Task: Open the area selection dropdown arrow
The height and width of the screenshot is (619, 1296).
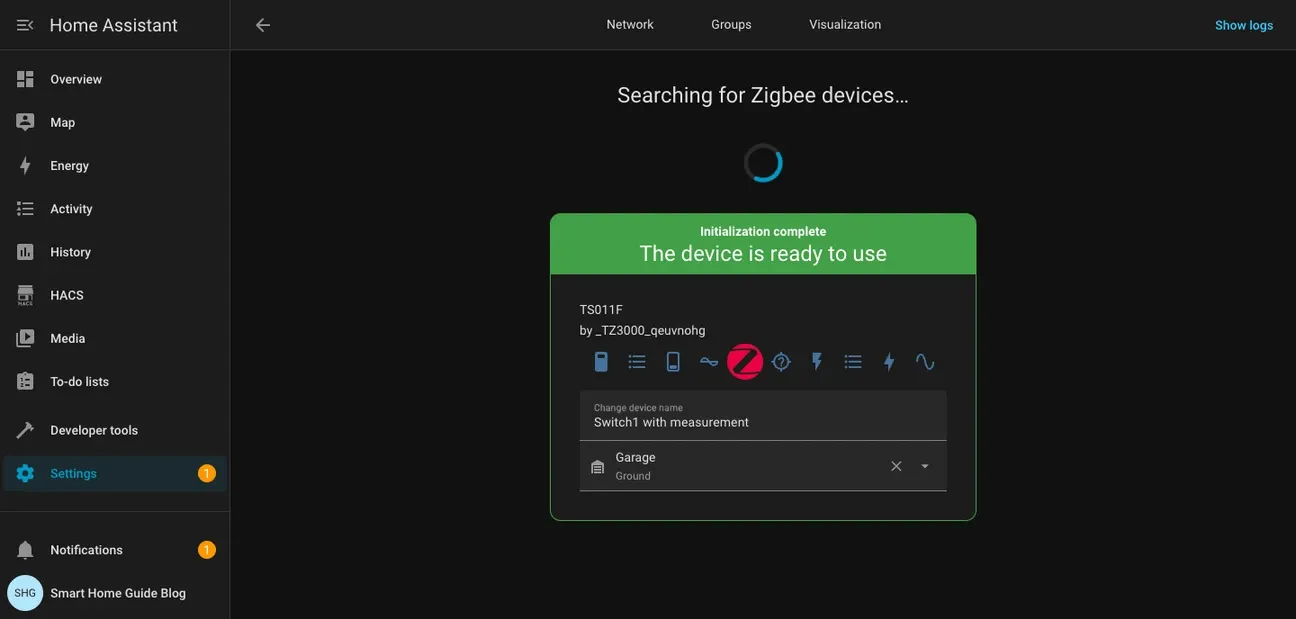Action: [x=924, y=465]
